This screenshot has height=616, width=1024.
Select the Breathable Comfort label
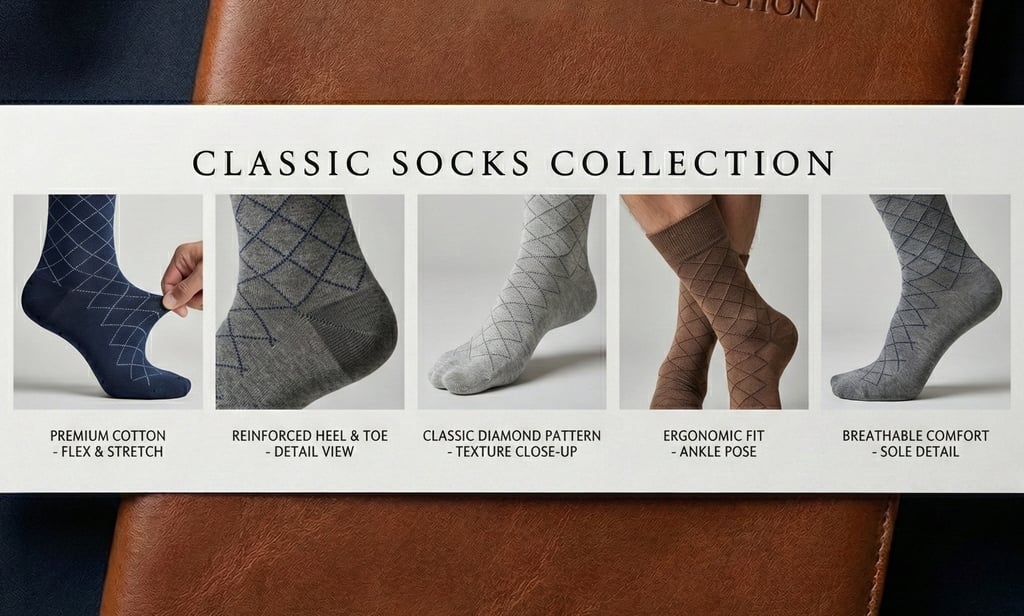916,436
